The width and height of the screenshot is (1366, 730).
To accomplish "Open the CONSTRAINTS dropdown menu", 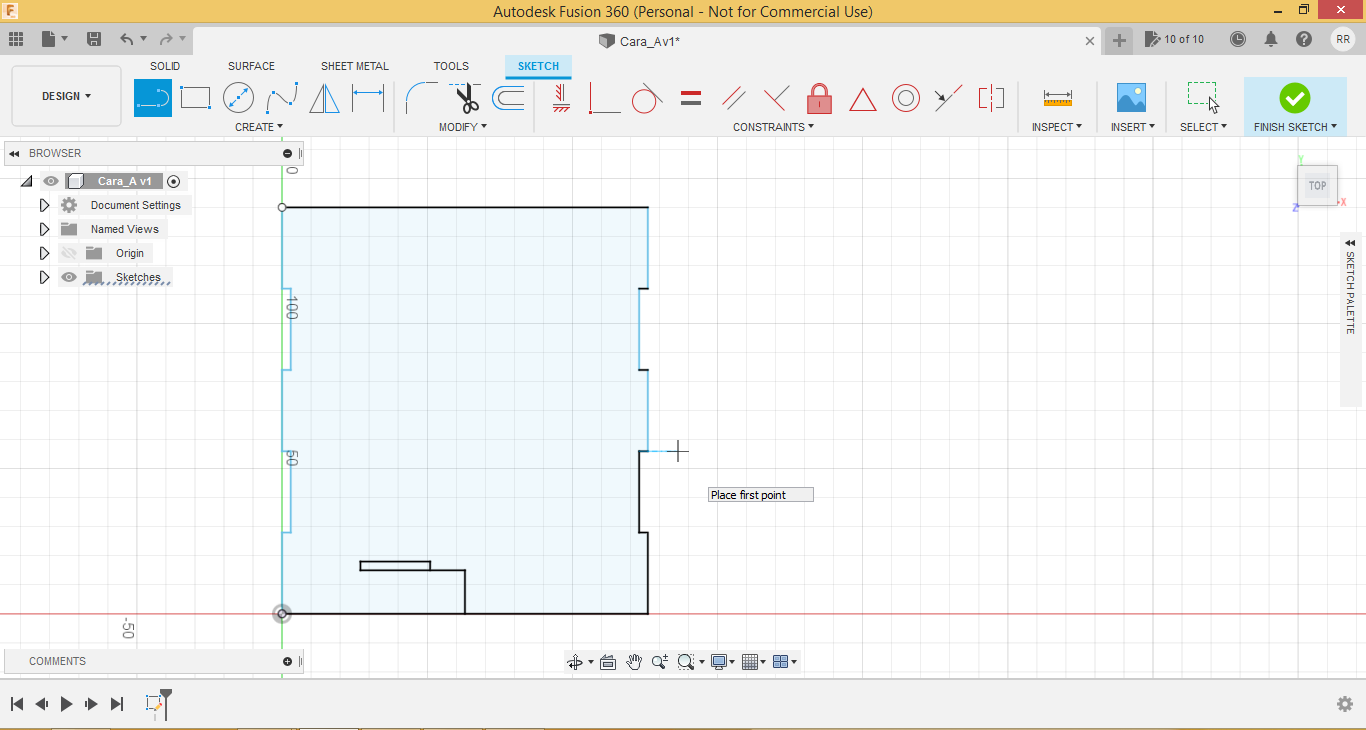I will point(774,127).
